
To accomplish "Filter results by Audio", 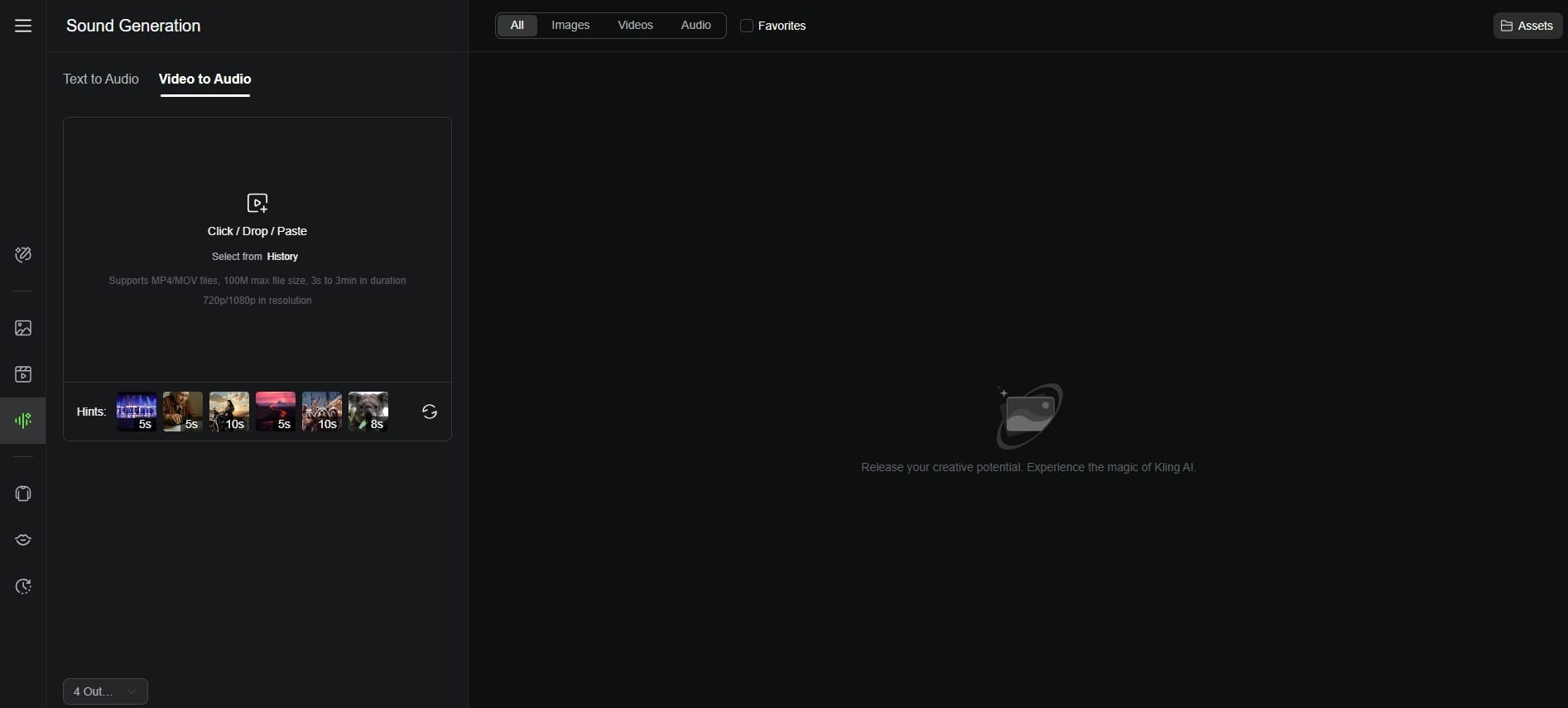I will pyautogui.click(x=695, y=26).
